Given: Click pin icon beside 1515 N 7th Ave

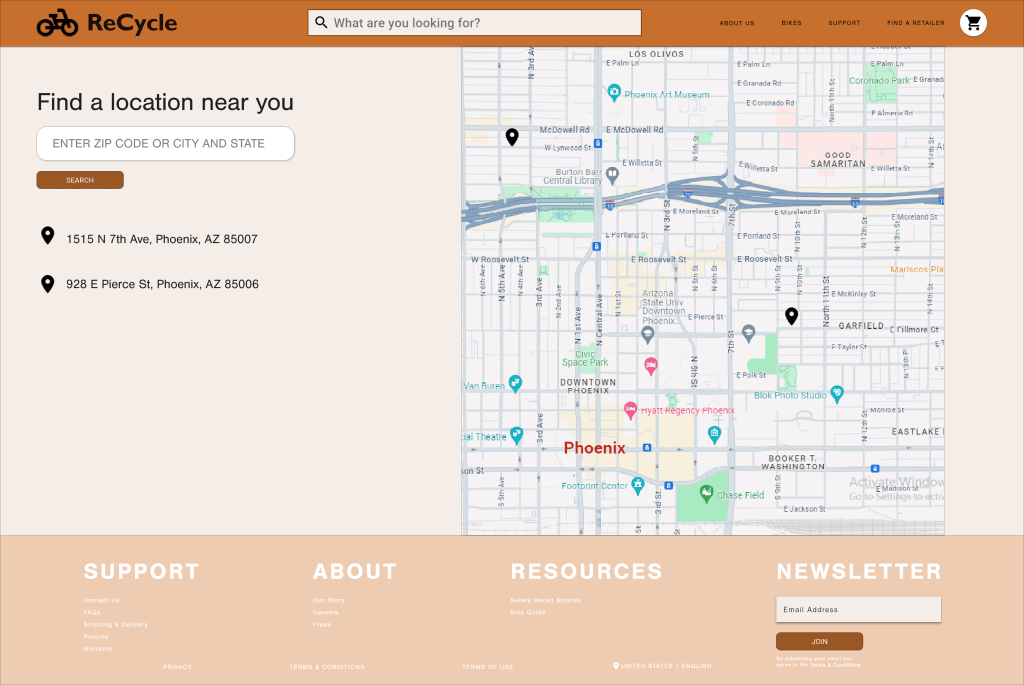Looking at the screenshot, I should 47,236.
